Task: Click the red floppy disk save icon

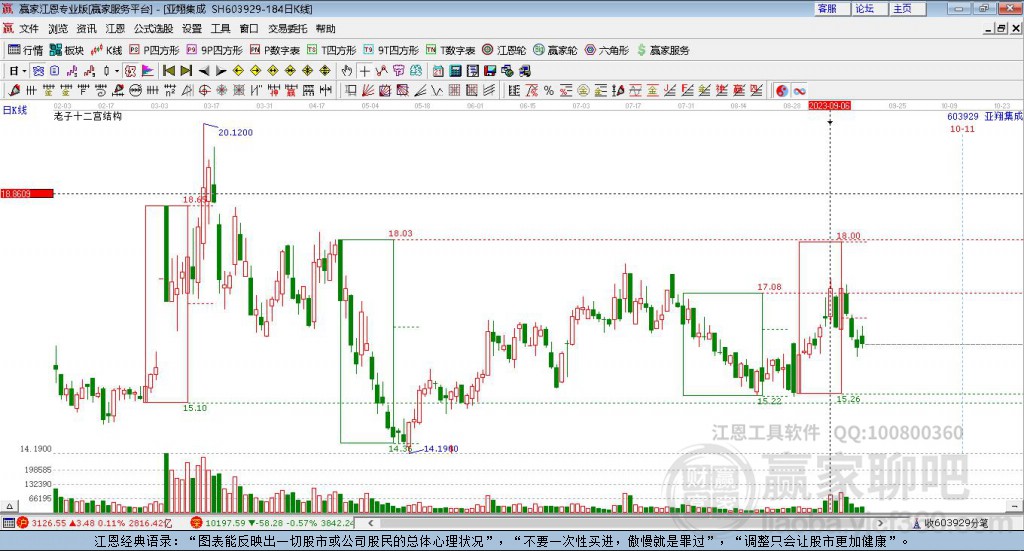Action: [x=490, y=71]
